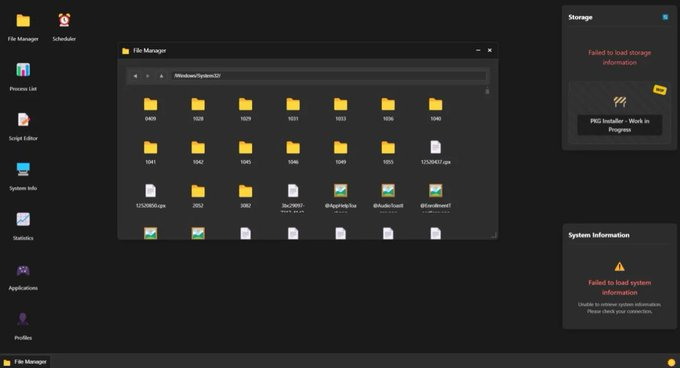
Task: Click the PKG Installer construction barrier icon
Action: 619,102
